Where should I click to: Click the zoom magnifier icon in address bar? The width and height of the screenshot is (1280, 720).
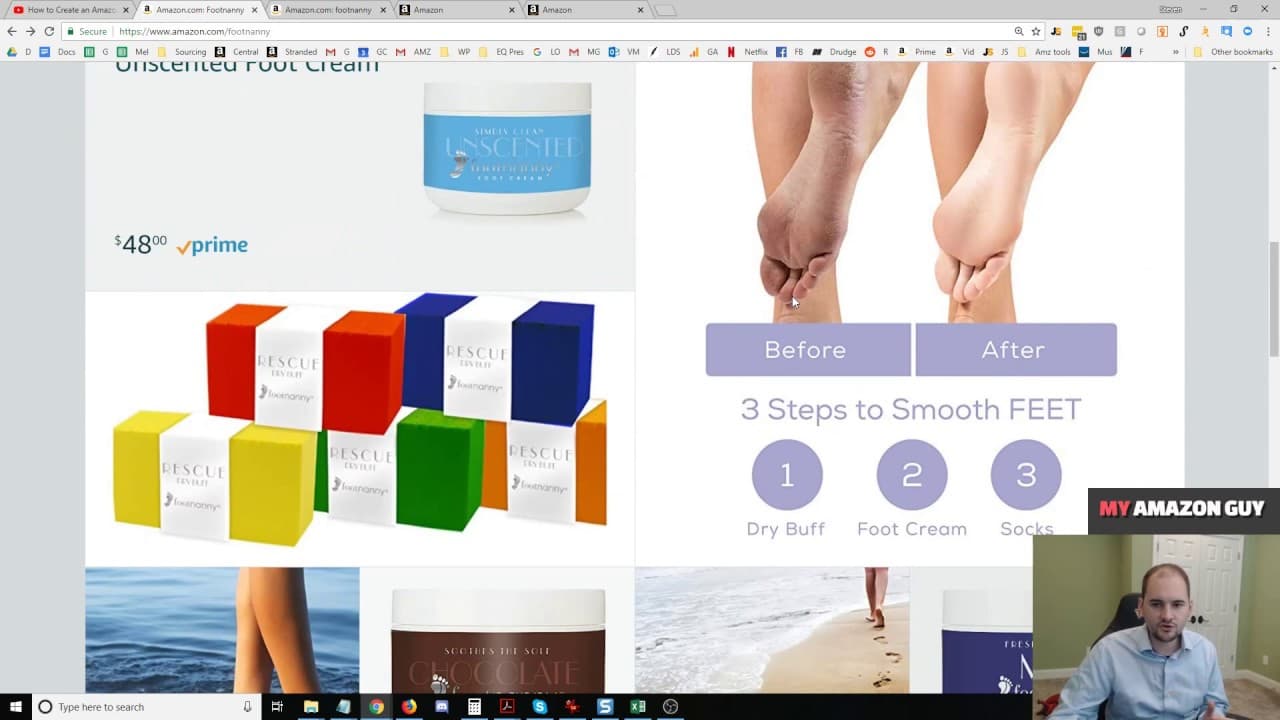click(x=1019, y=31)
